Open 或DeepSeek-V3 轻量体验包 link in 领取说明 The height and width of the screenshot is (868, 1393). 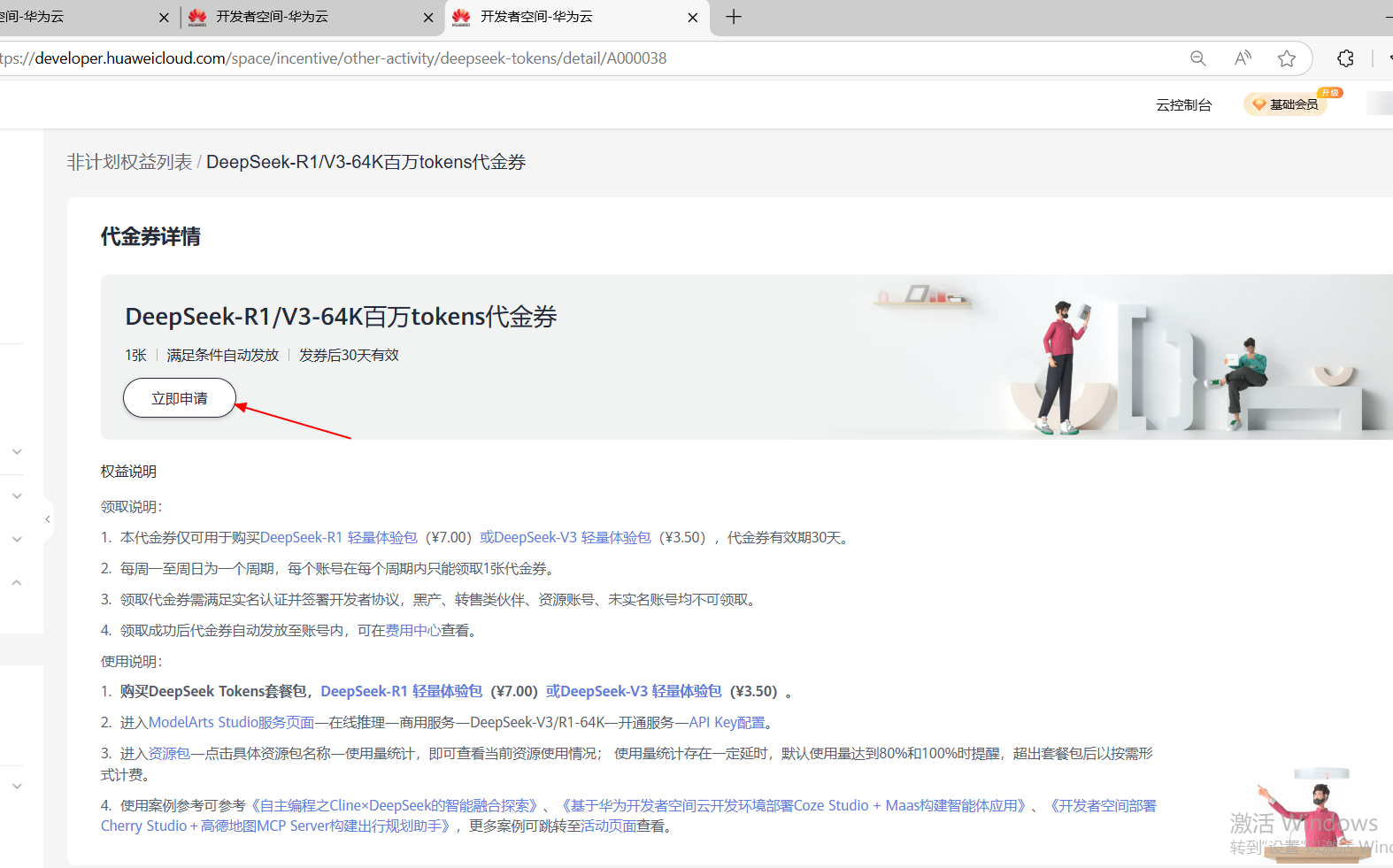click(x=566, y=537)
